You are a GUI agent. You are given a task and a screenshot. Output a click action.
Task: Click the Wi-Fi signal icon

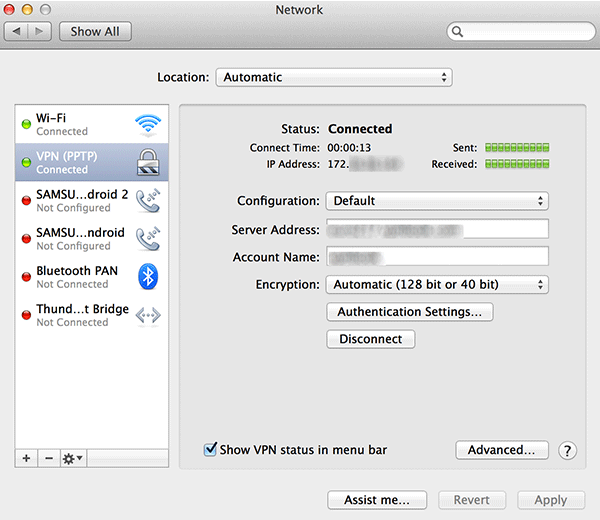(148, 125)
